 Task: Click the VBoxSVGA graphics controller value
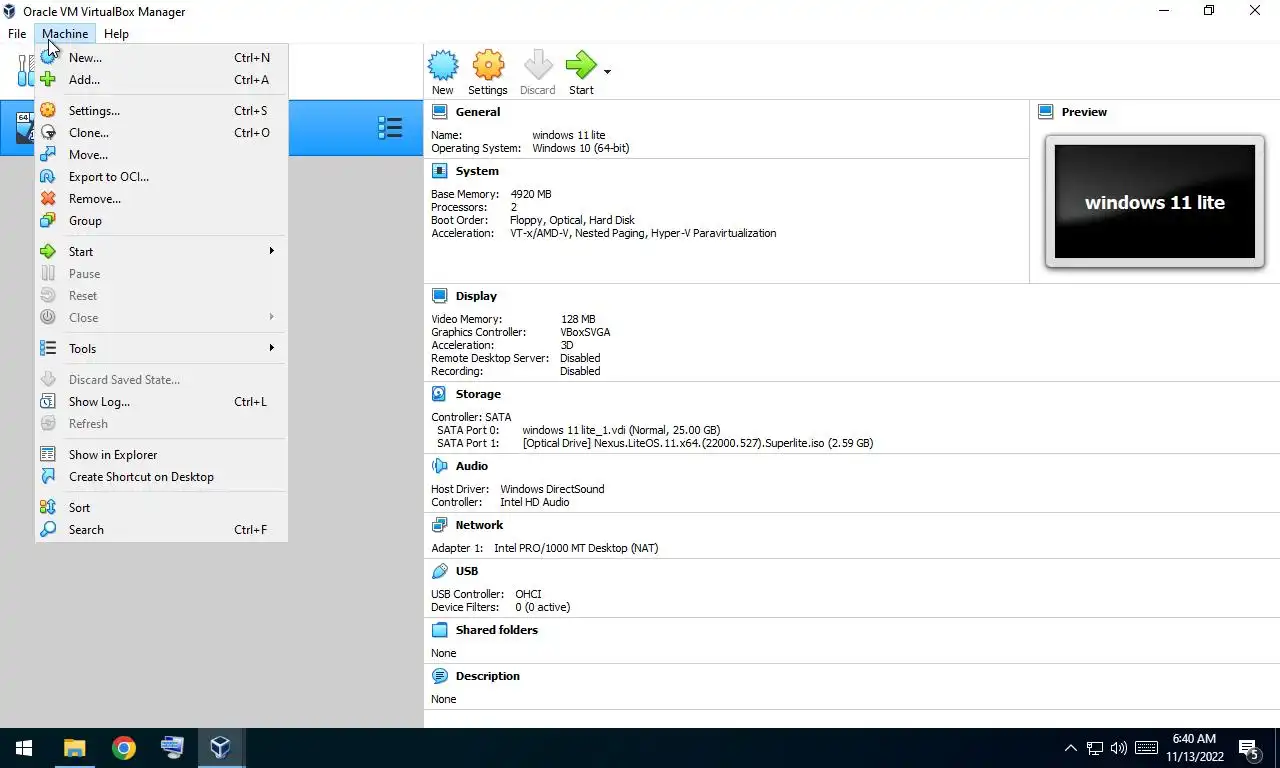click(585, 332)
